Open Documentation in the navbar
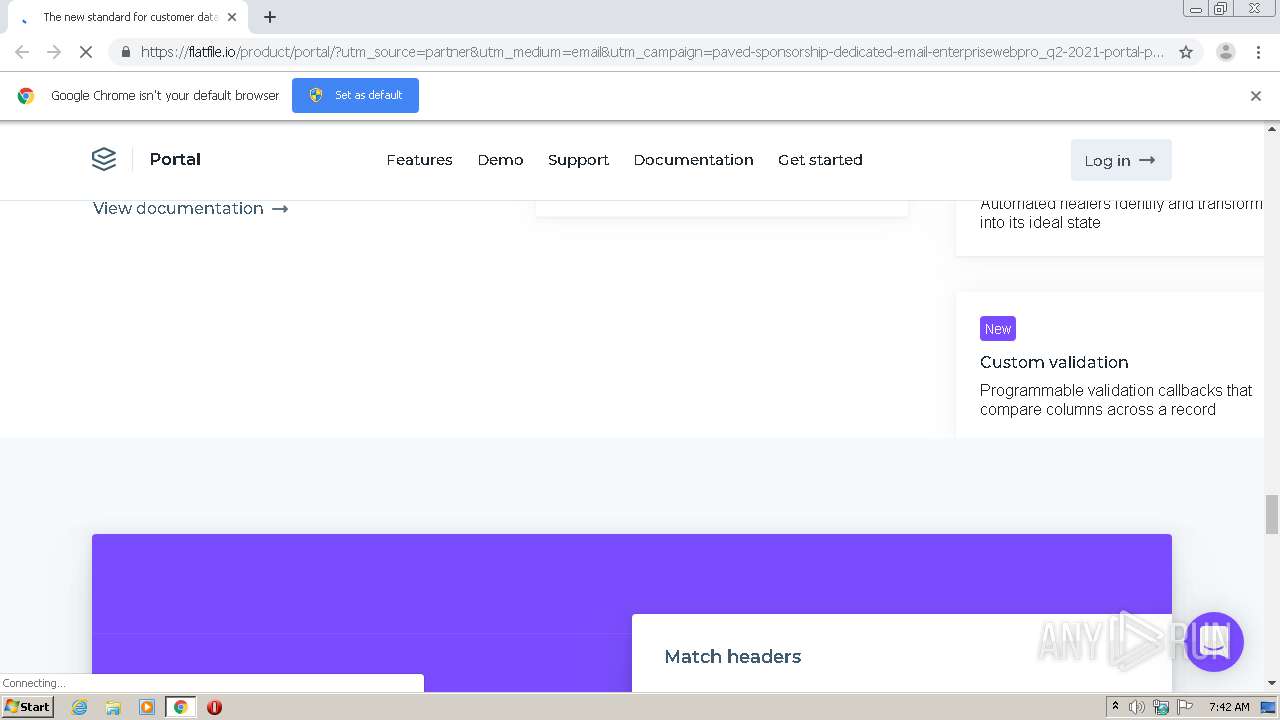This screenshot has width=1280, height=720. coord(693,160)
